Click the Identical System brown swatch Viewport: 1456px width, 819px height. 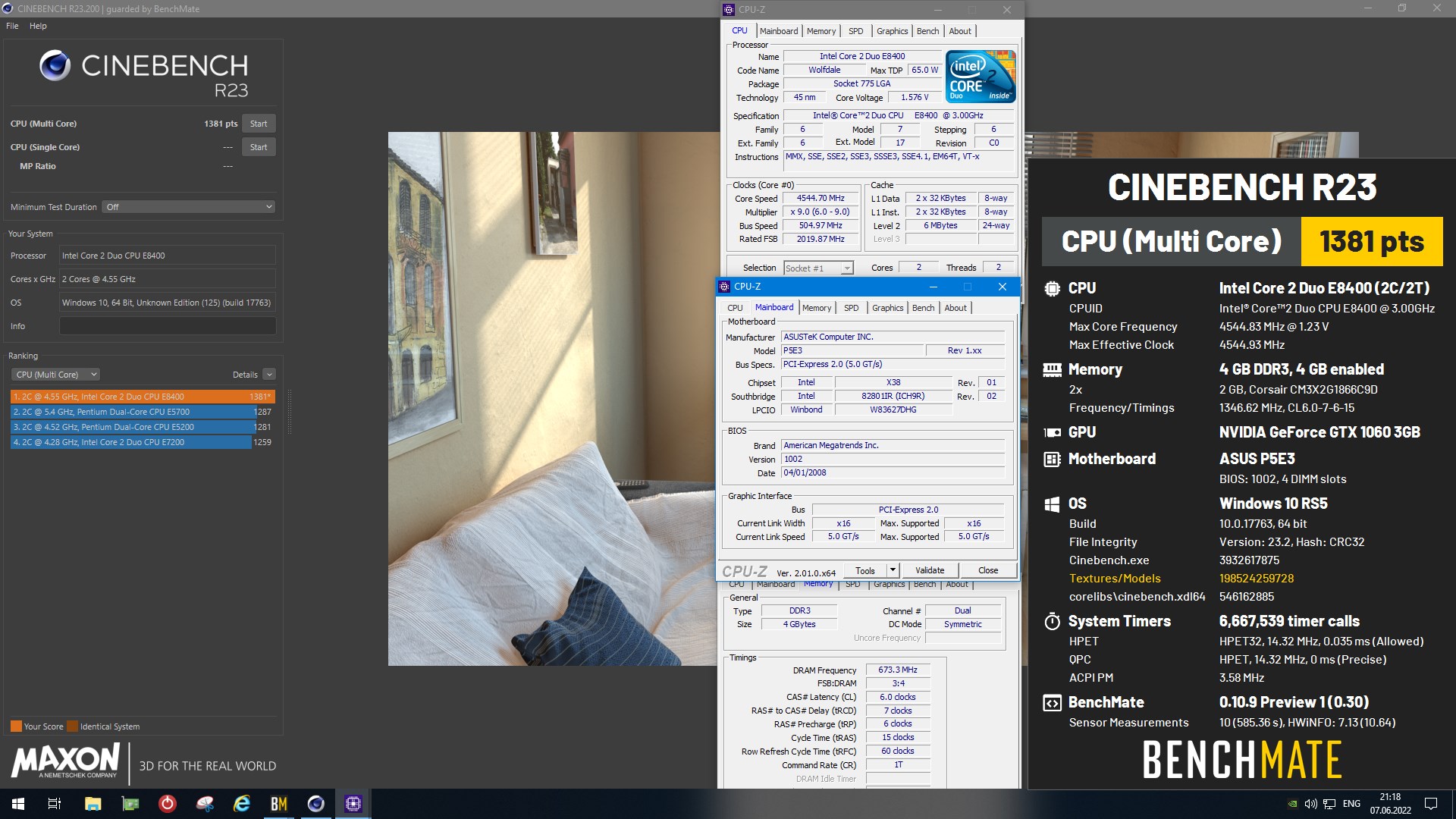pyautogui.click(x=72, y=726)
